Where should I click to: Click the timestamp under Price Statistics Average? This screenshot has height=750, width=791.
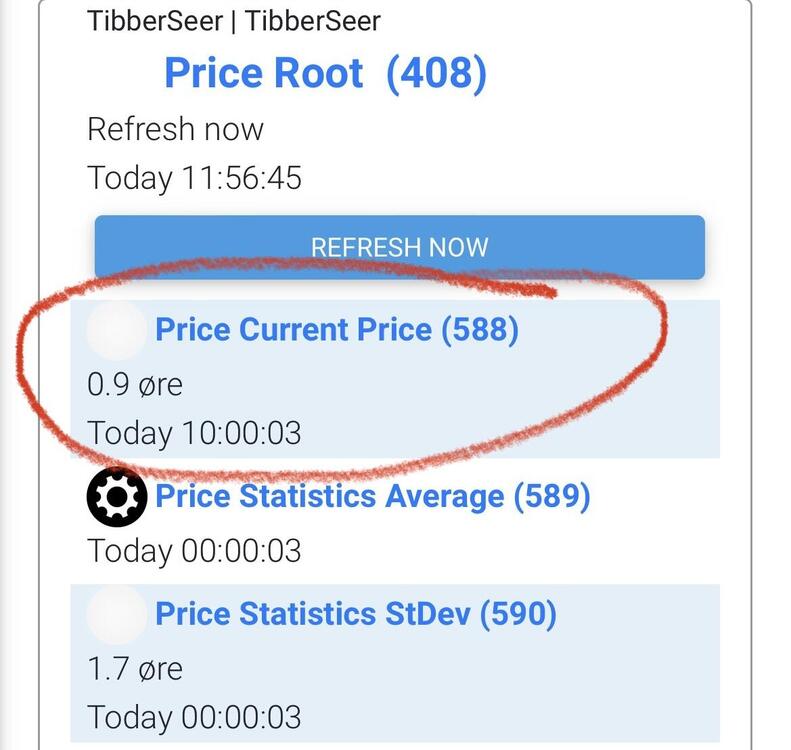(194, 550)
